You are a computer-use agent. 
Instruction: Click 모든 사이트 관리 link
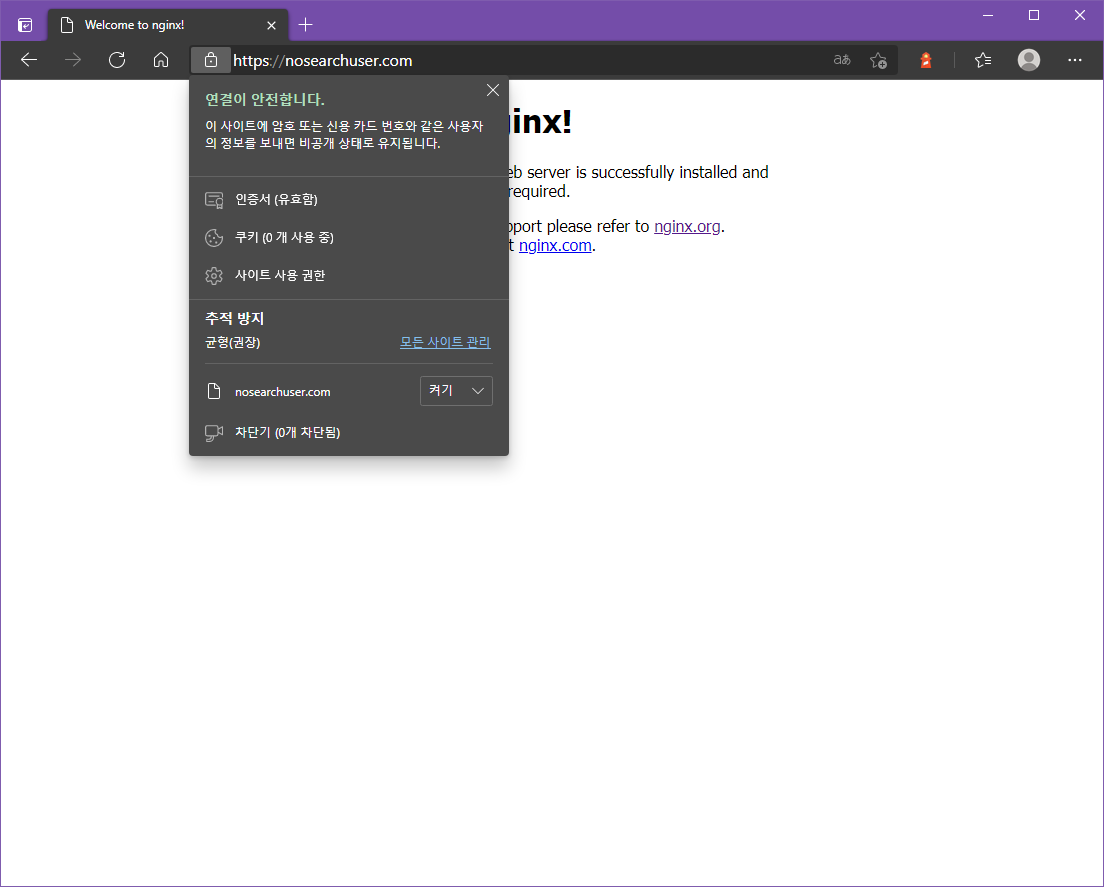click(x=445, y=342)
